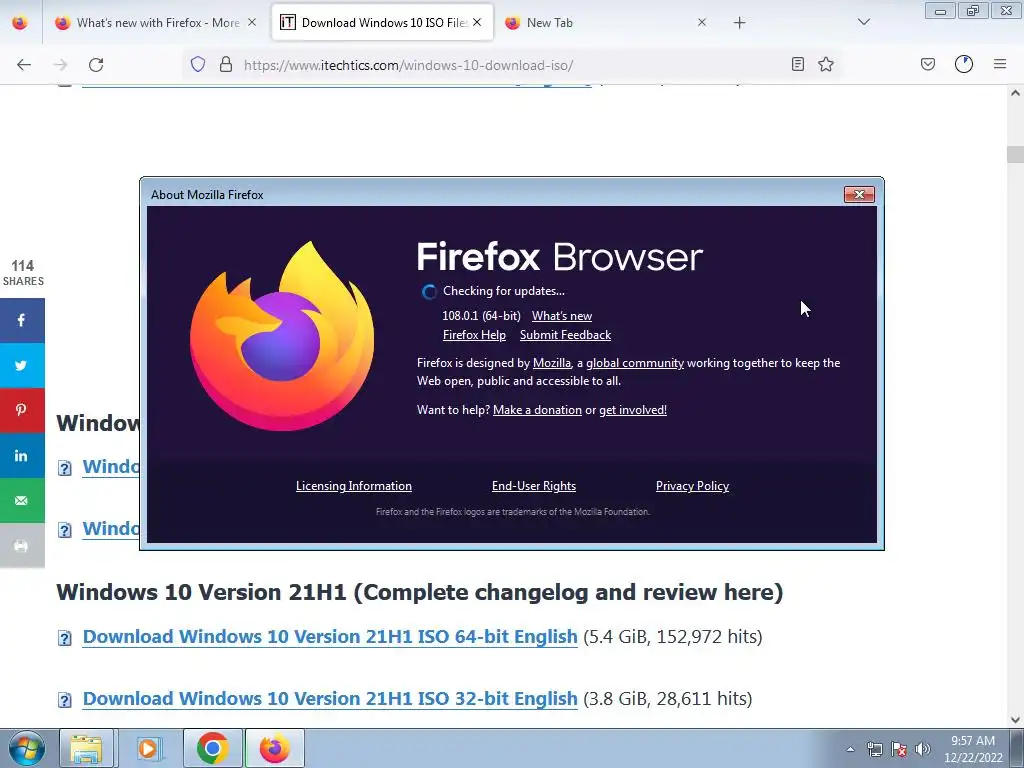This screenshot has width=1024, height=768.
Task: Close the Download Windows 10 ISO tab
Action: tap(477, 22)
